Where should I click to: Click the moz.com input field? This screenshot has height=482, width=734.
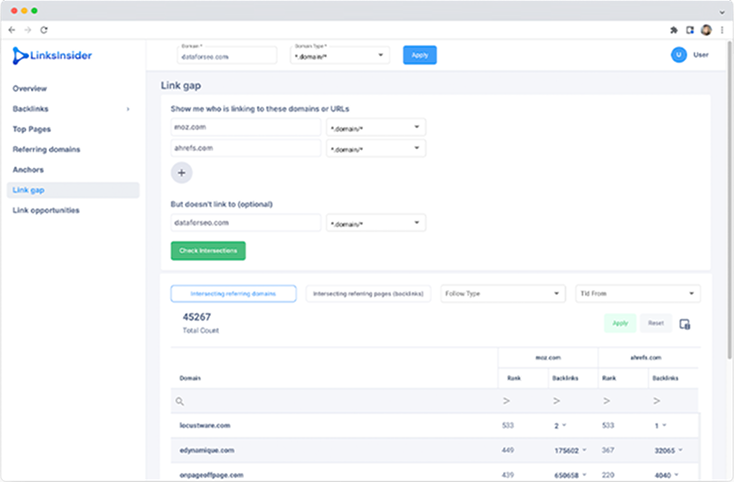(246, 127)
